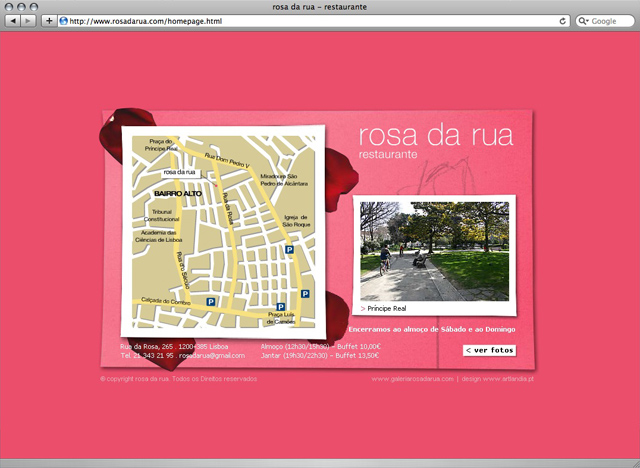The image size is (640, 468).
Task: Click the "ver fotos" button
Action: tap(489, 350)
